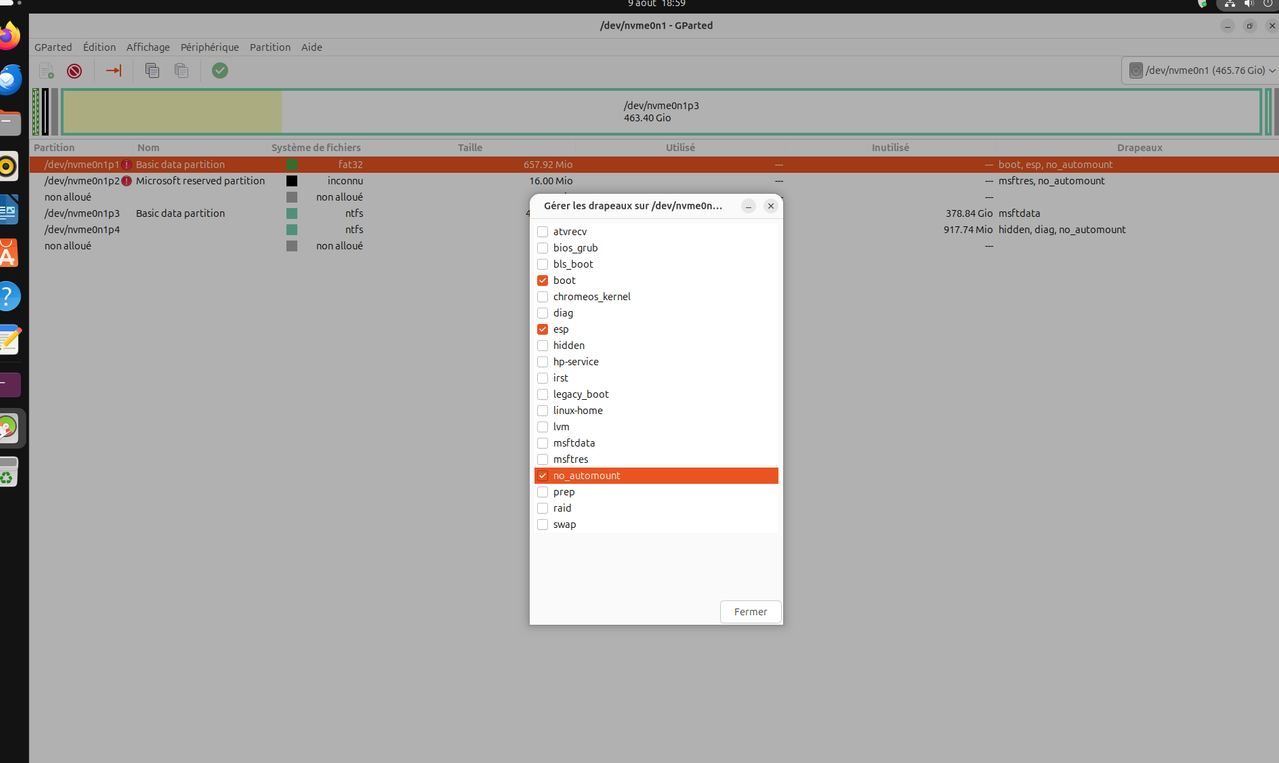Open Rhythmbox from the dock
Viewport: 1279px width, 763px height.
8,166
